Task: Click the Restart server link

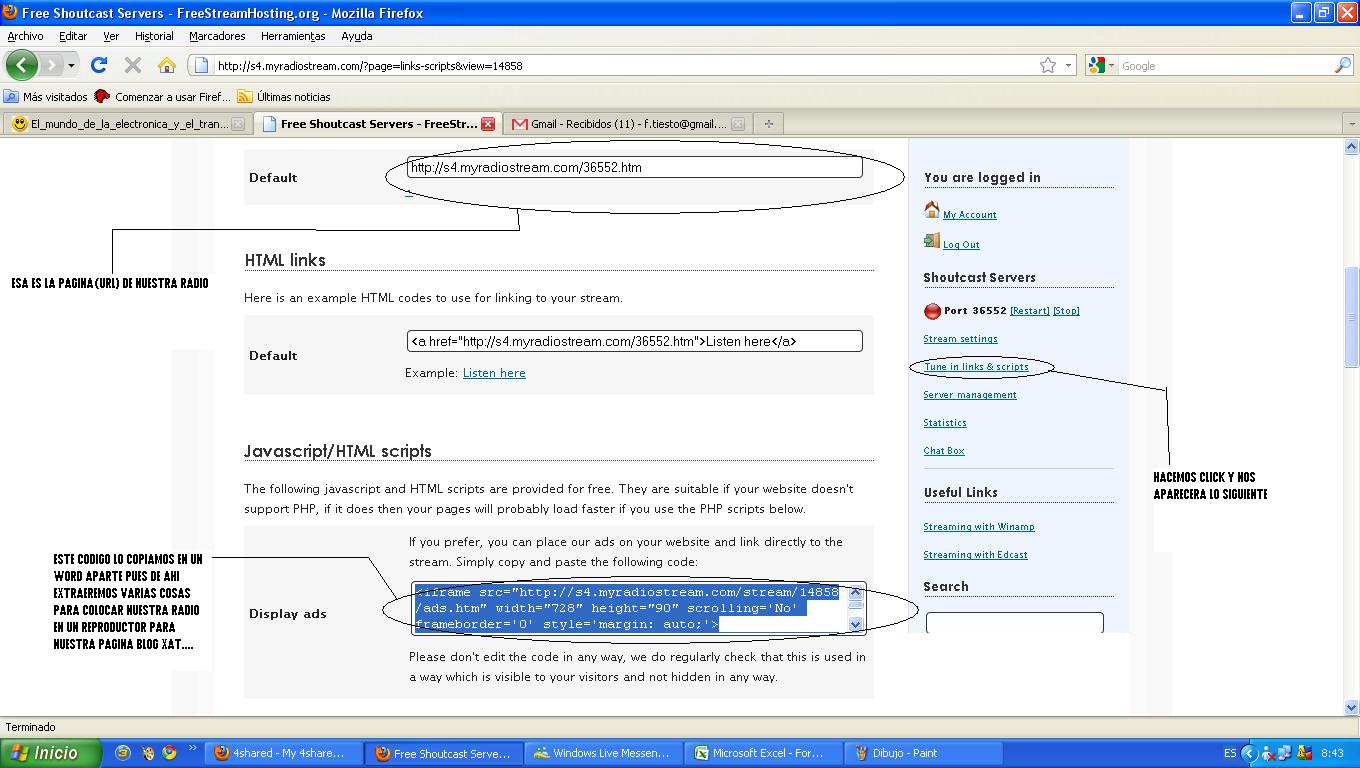Action: click(x=1029, y=311)
